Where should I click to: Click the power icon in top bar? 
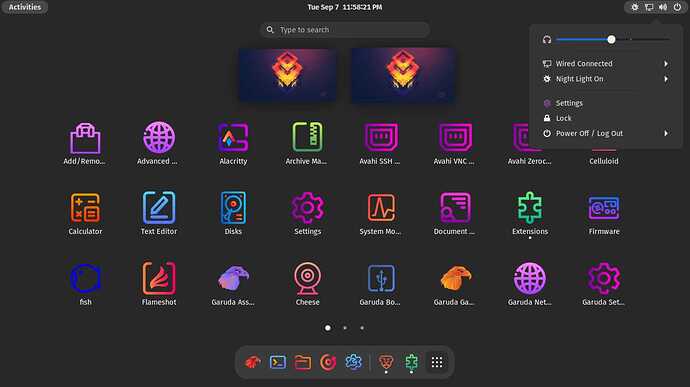click(x=677, y=7)
